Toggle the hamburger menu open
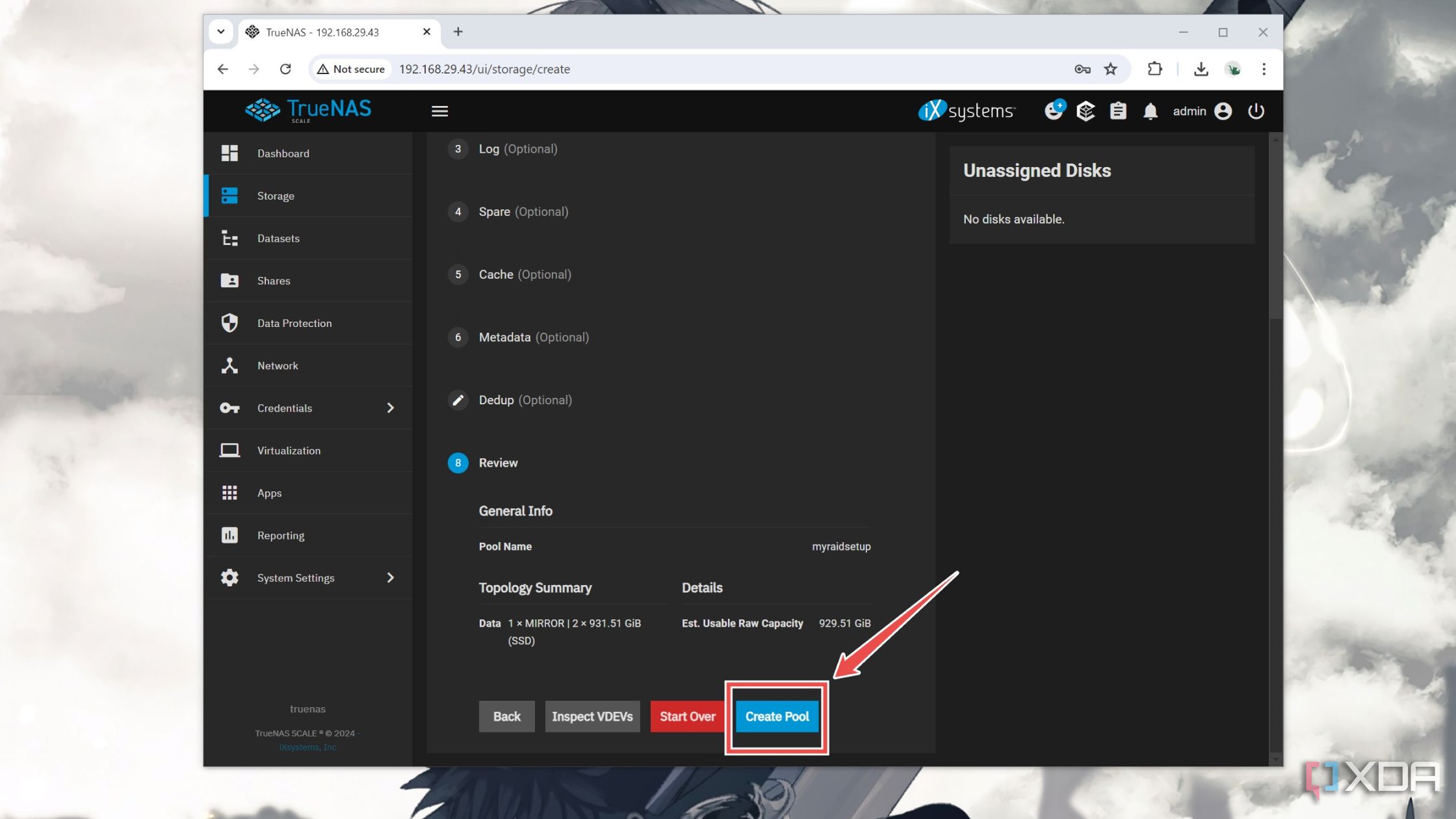The height and width of the screenshot is (819, 1456). [x=439, y=110]
